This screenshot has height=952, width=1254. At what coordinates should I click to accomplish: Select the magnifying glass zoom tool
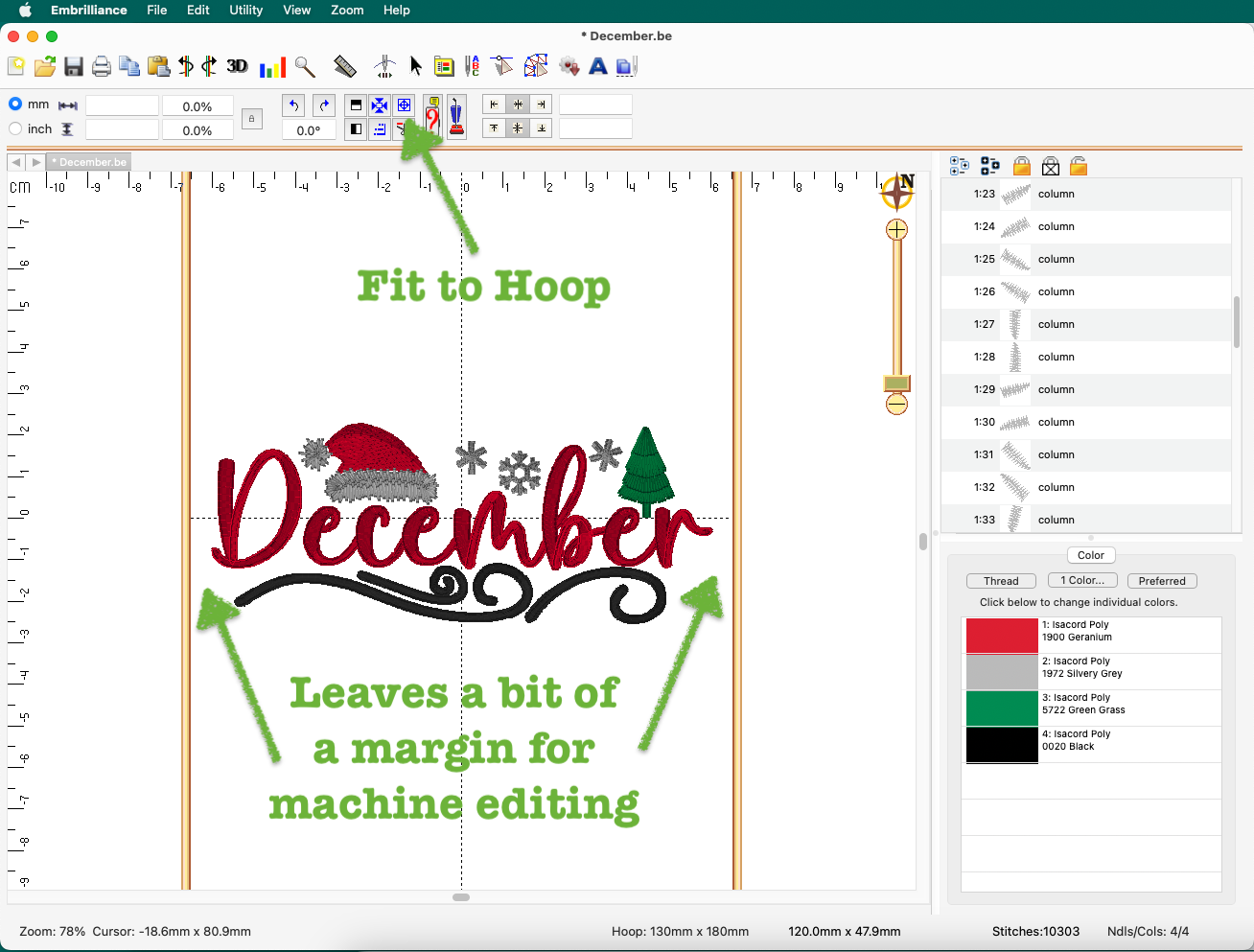(305, 66)
